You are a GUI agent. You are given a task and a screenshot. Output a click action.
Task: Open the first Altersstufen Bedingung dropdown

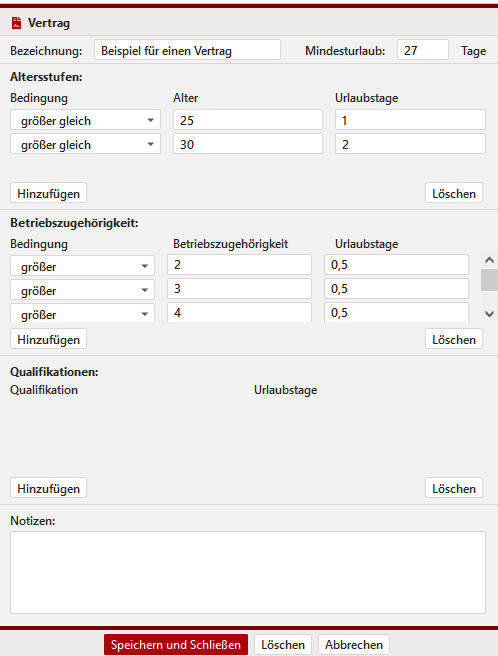[x=85, y=120]
